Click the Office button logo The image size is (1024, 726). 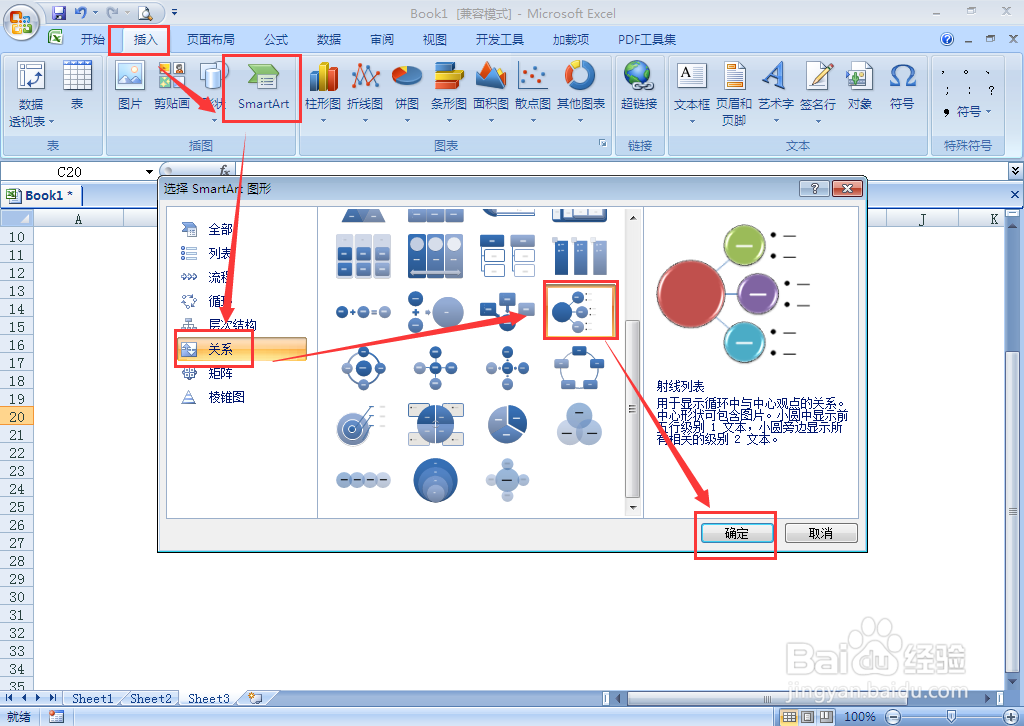point(21,22)
